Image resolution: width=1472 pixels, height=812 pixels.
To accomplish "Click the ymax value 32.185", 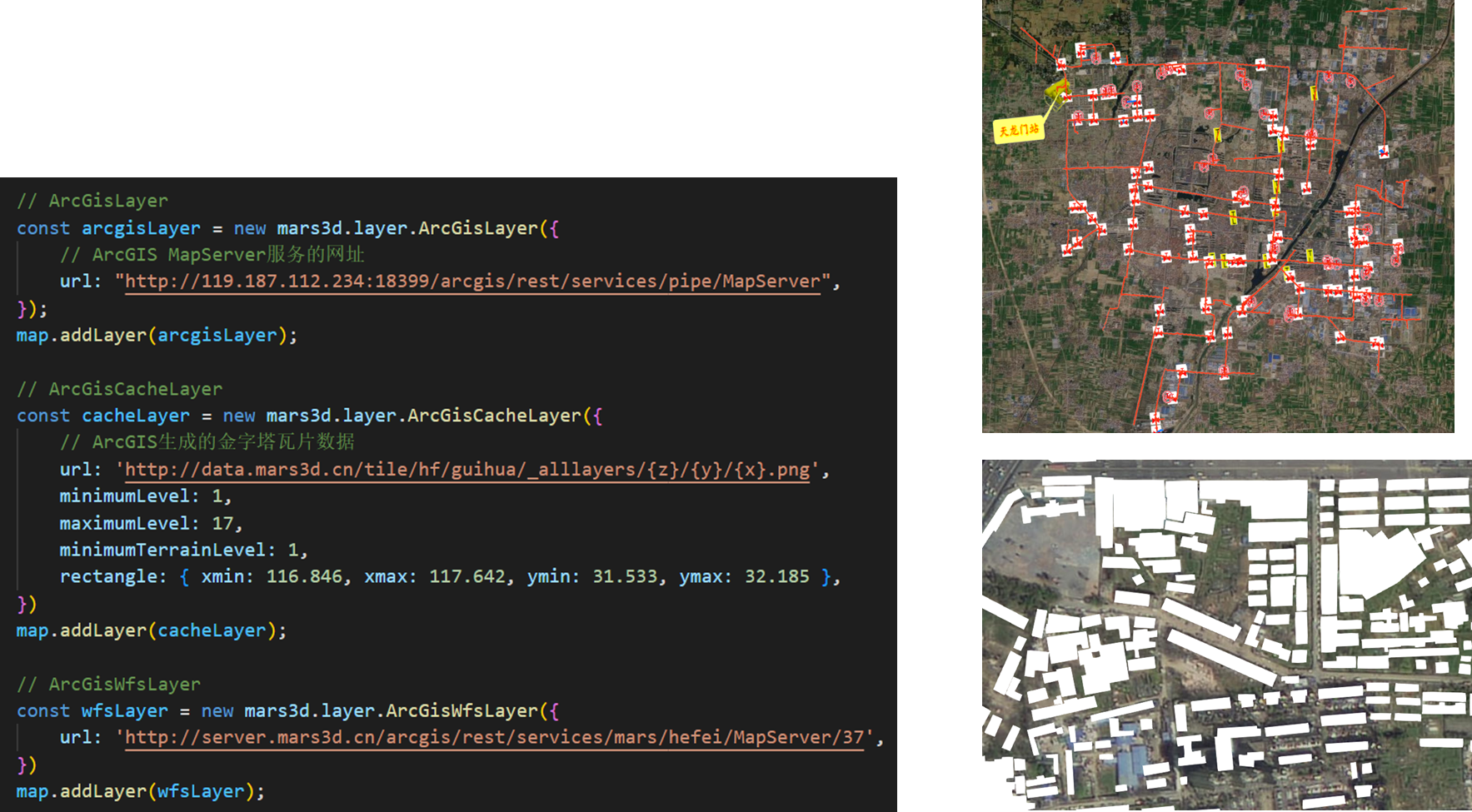I will click(x=776, y=577).
